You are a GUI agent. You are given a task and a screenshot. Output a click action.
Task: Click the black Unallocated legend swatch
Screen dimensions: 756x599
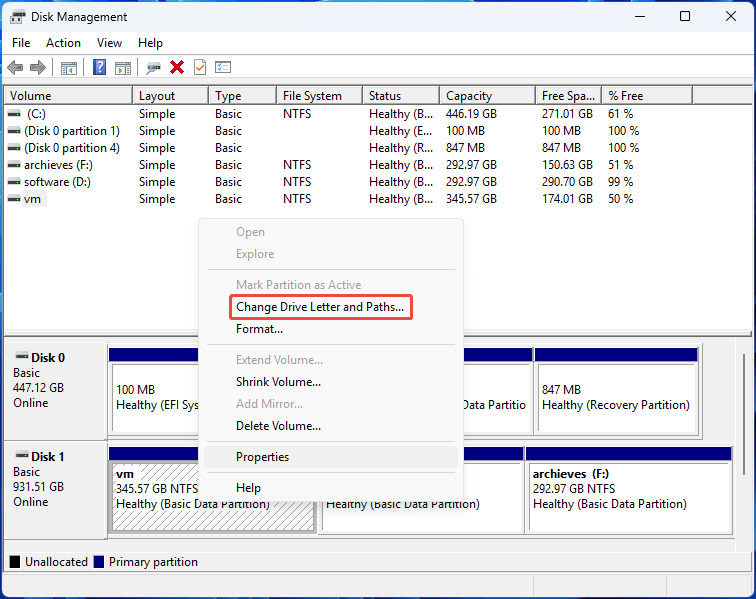pos(15,562)
